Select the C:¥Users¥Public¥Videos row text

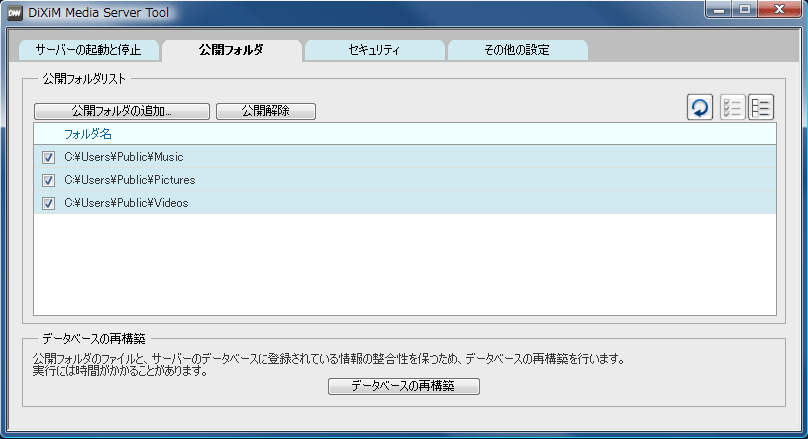126,203
